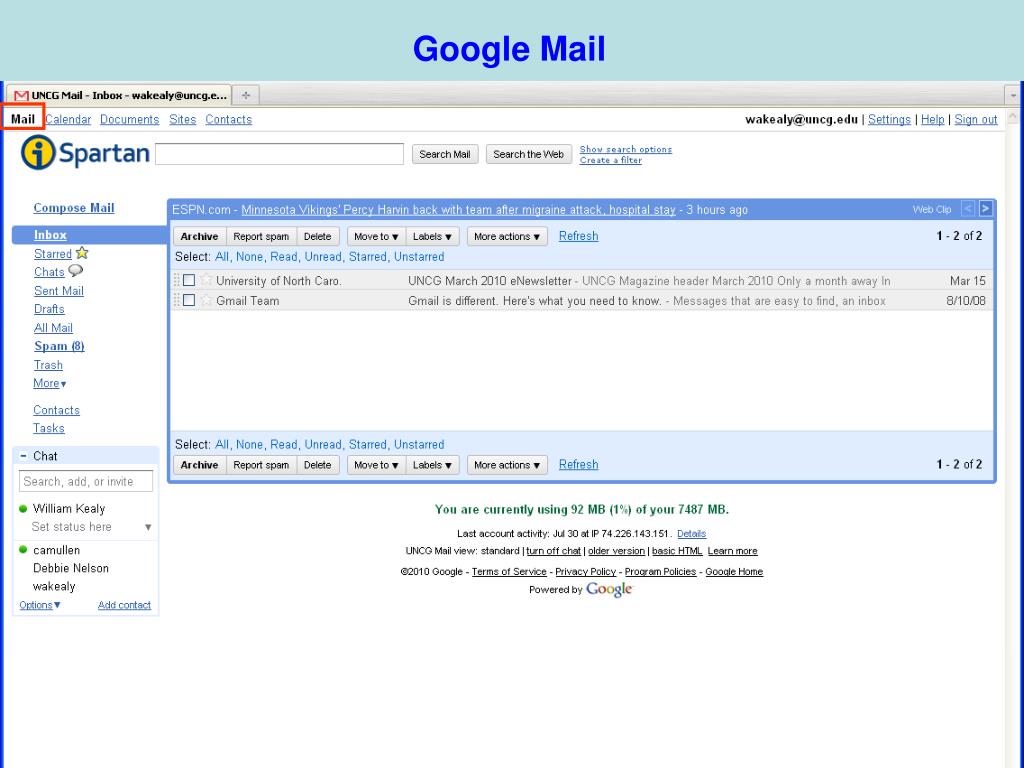This screenshot has width=1024, height=768.
Task: Click the Gmail envelope icon on browser tab
Action: pyautogui.click(x=22, y=95)
